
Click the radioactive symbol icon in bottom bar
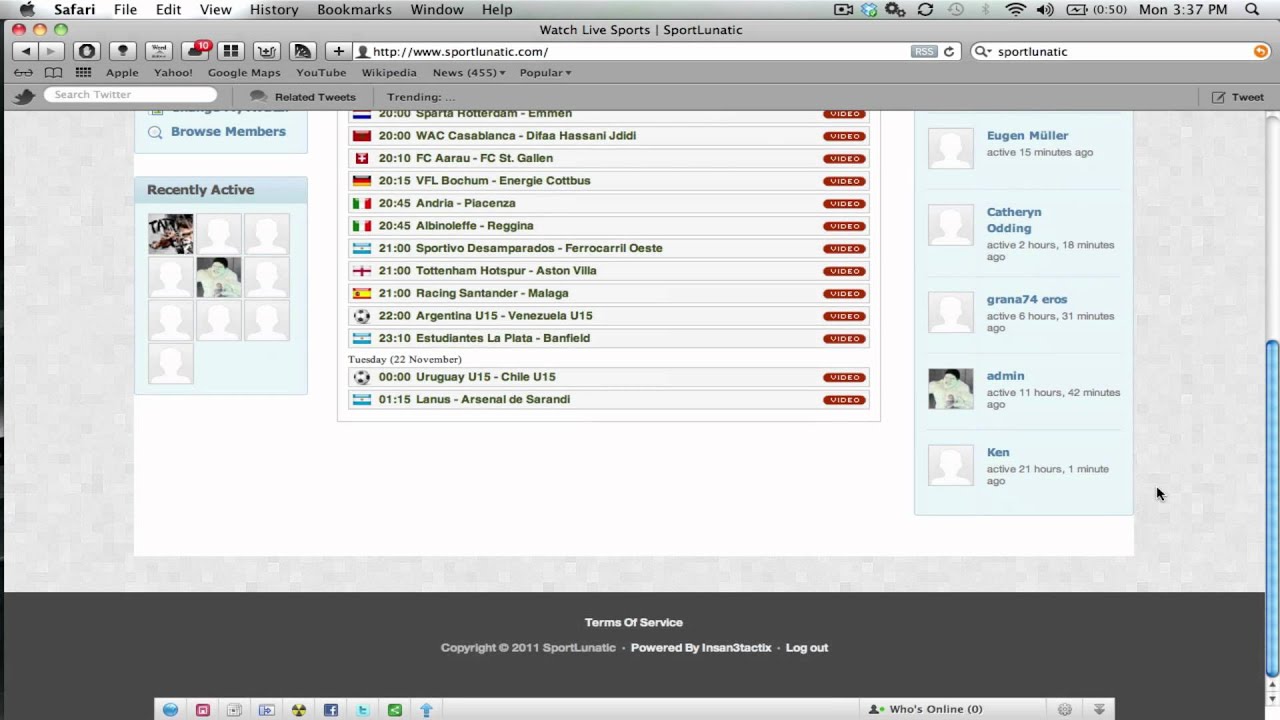[298, 709]
